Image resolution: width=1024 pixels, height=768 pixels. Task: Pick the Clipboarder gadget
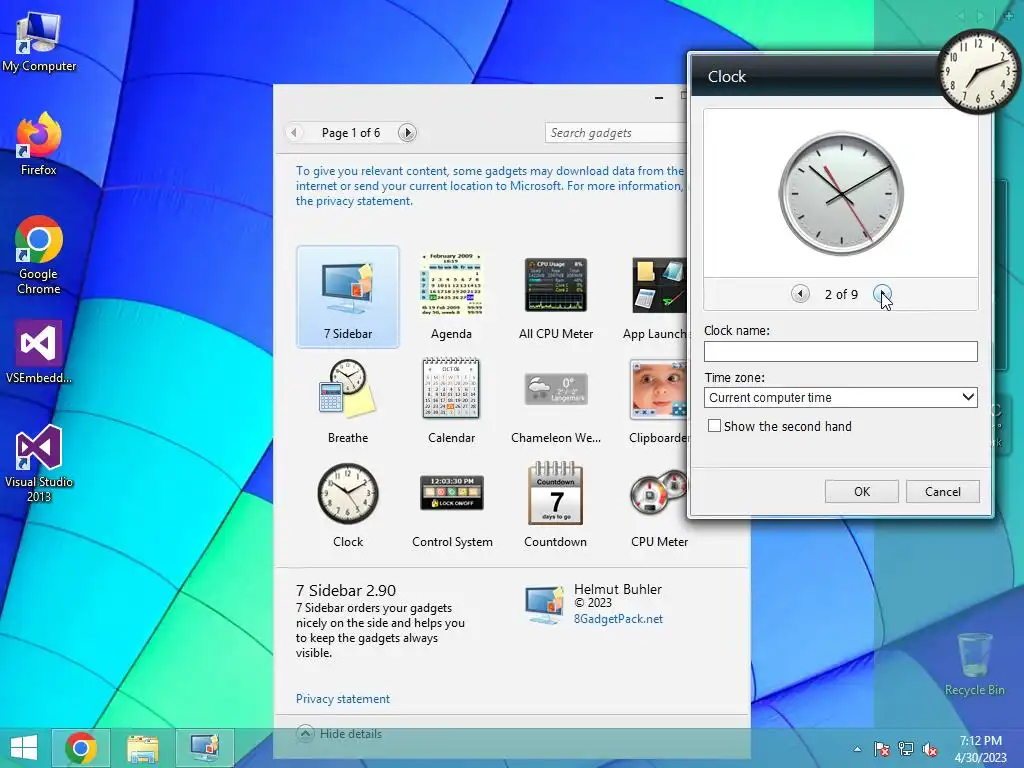pyautogui.click(x=657, y=401)
